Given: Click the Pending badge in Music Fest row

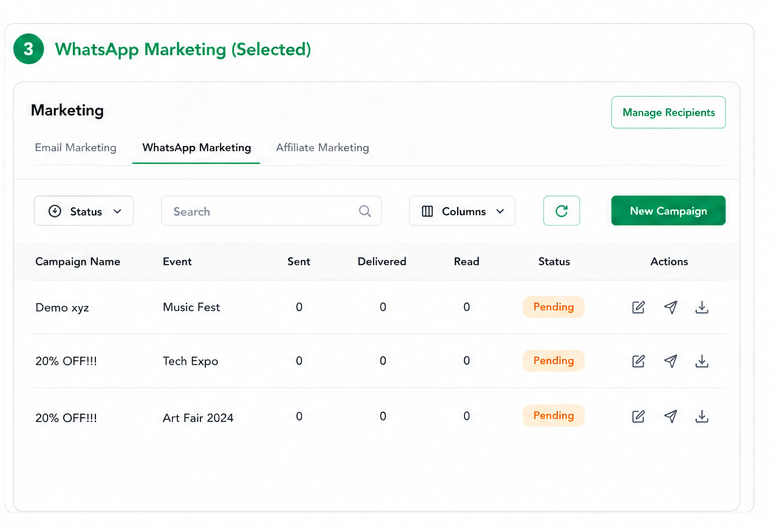Looking at the screenshot, I should click(x=554, y=307).
